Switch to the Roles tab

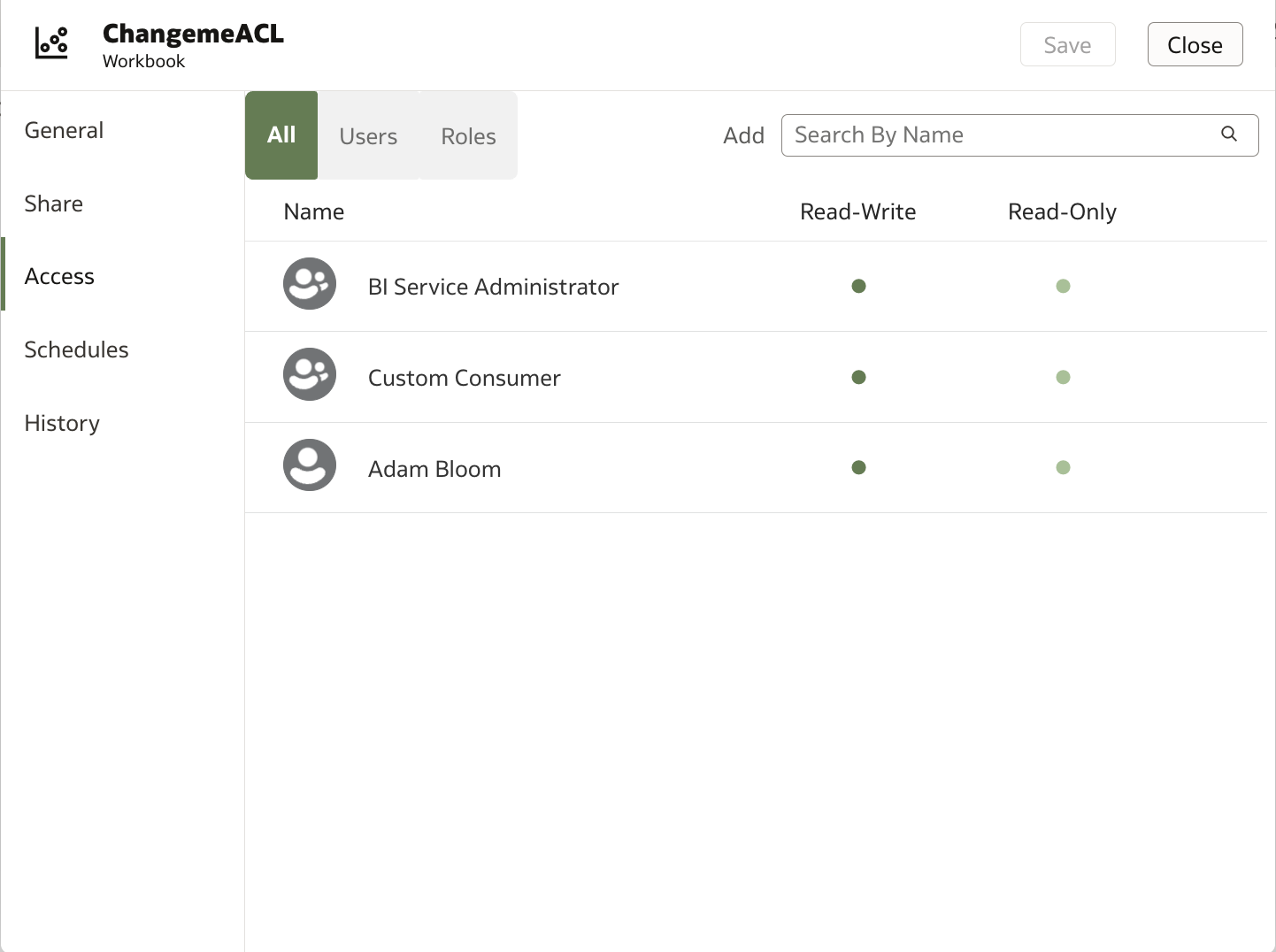pyautogui.click(x=468, y=135)
